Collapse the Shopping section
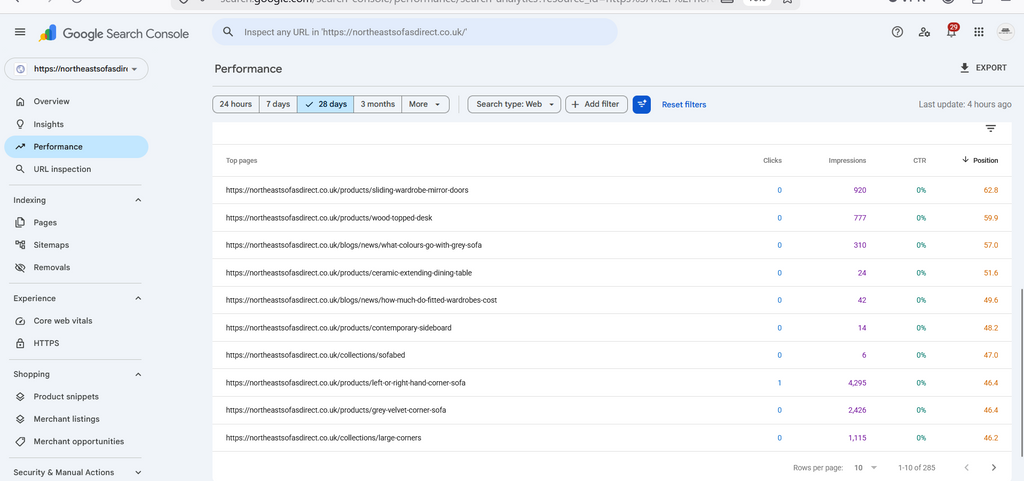This screenshot has width=1024, height=481. pyautogui.click(x=138, y=374)
